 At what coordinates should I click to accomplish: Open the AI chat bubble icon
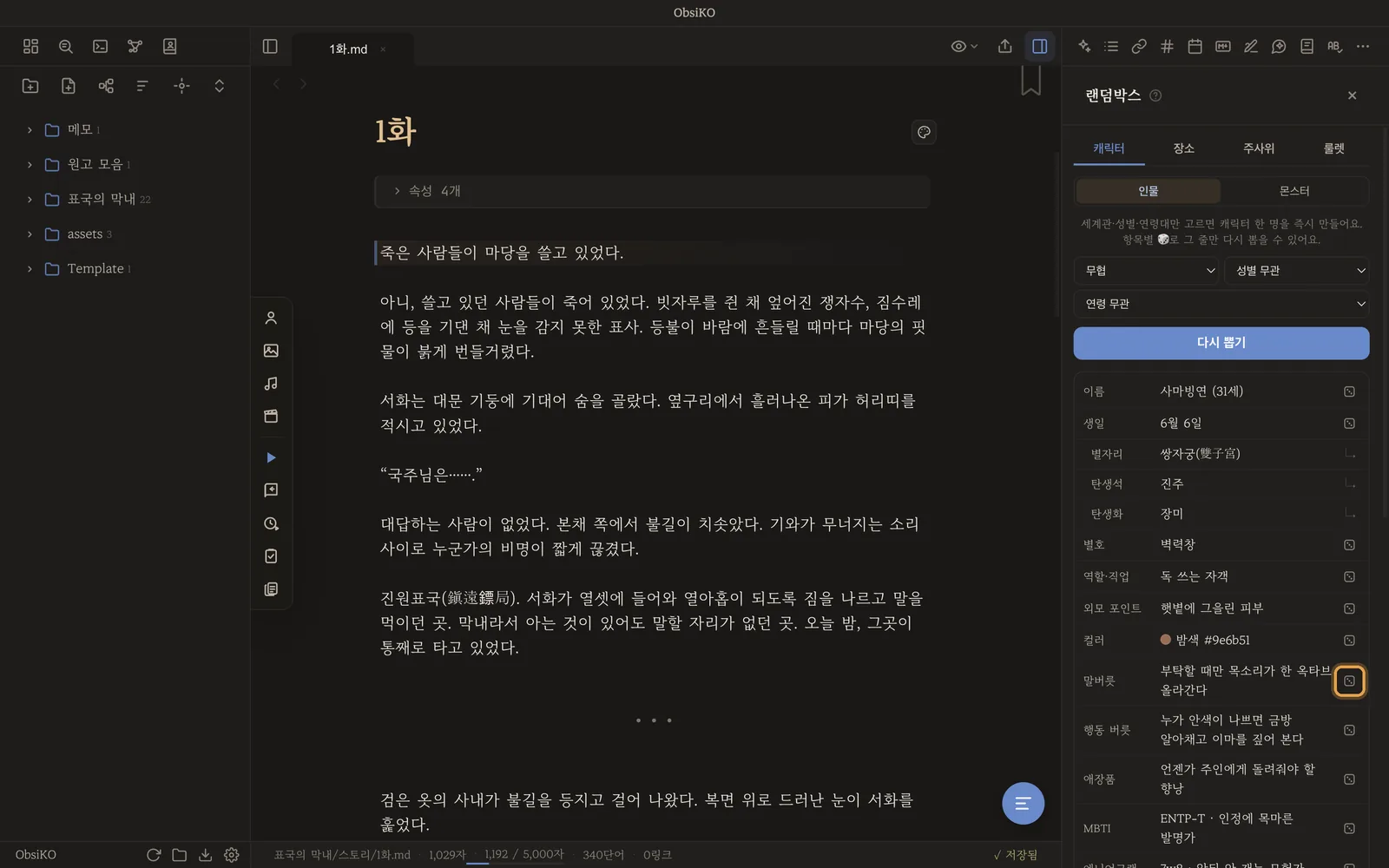pyautogui.click(x=1279, y=47)
